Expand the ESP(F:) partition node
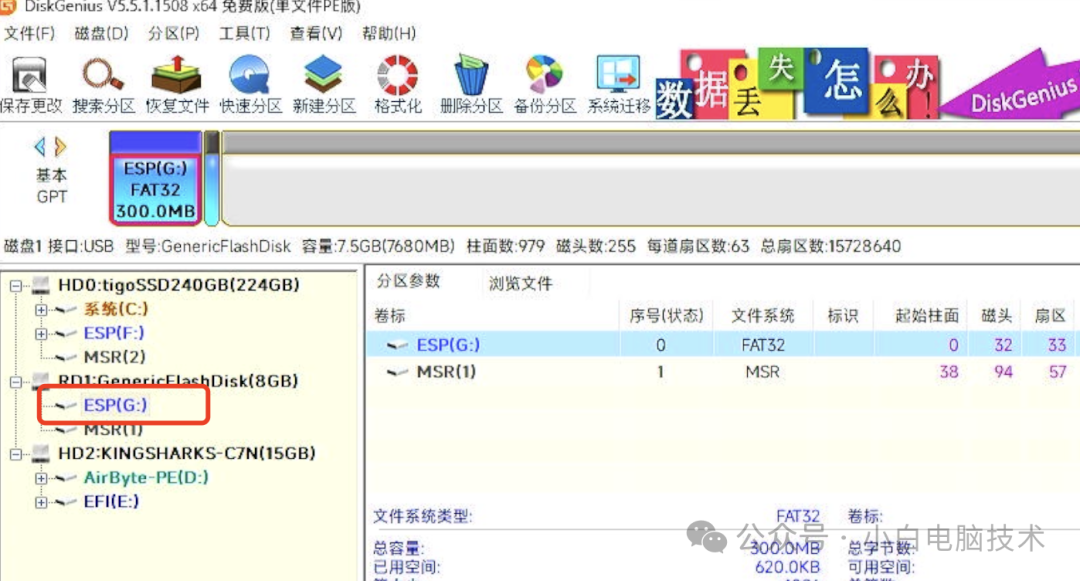This screenshot has height=581, width=1080. 41,334
